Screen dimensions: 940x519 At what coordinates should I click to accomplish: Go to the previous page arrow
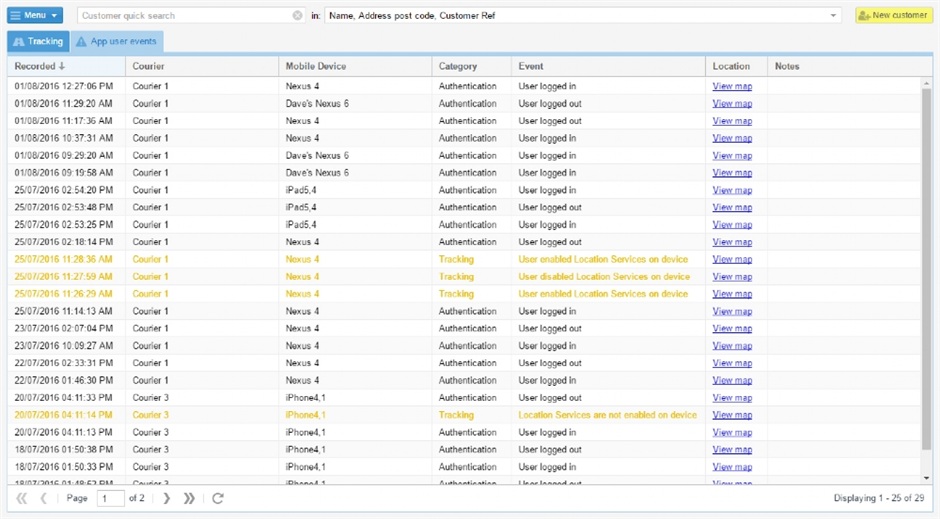click(44, 498)
